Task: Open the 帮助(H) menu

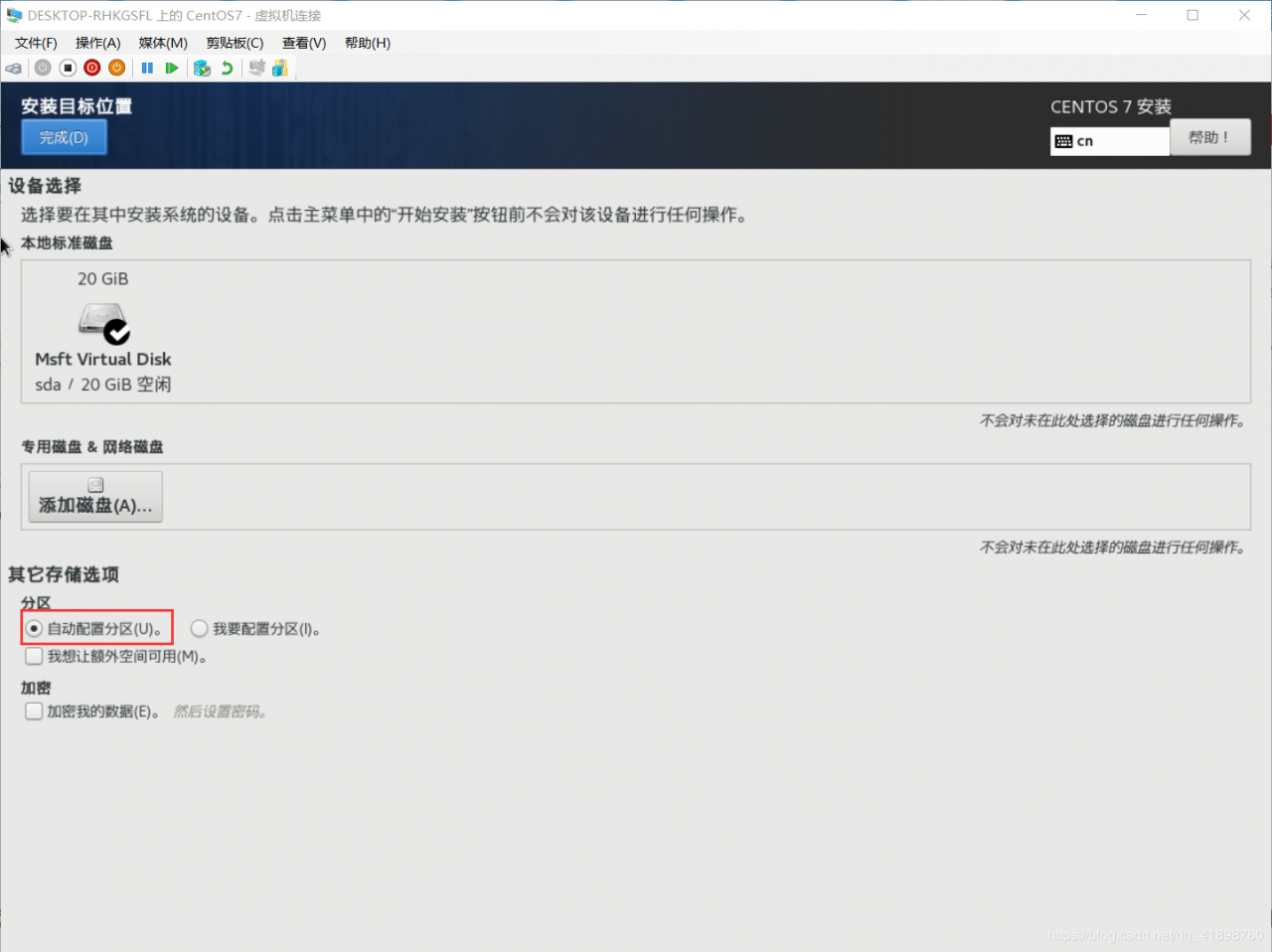Action: (368, 43)
